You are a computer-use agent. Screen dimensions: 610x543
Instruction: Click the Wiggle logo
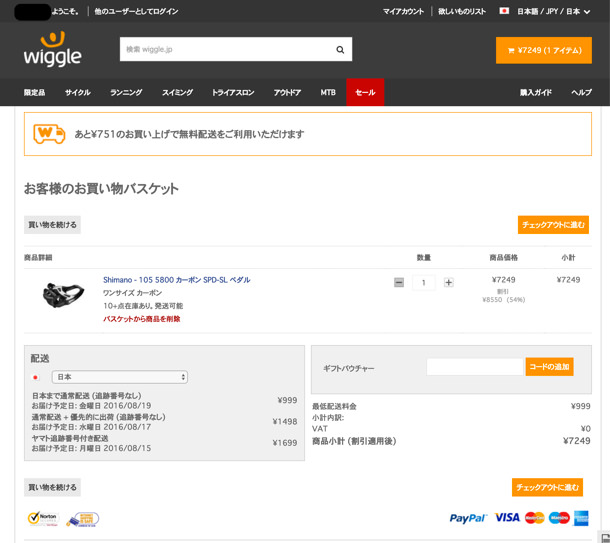pyautogui.click(x=53, y=49)
